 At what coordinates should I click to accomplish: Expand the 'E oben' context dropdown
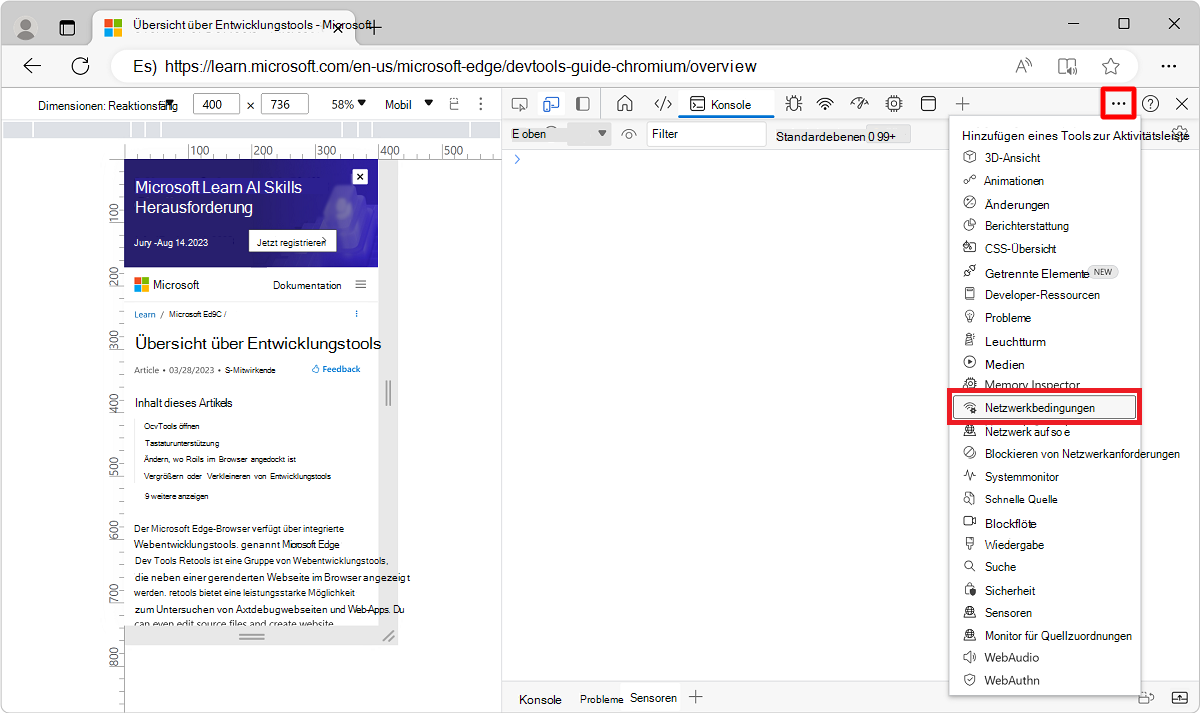point(559,134)
